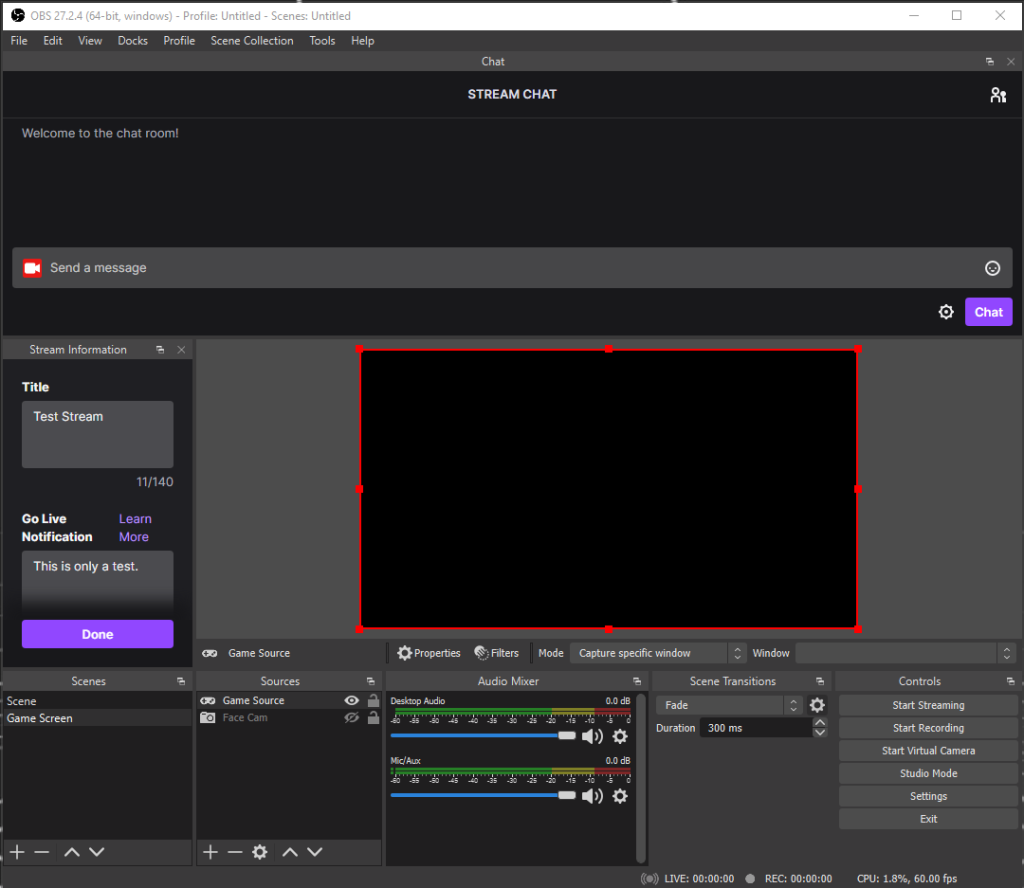
Task: Open Filters for the Game Source
Action: [497, 653]
